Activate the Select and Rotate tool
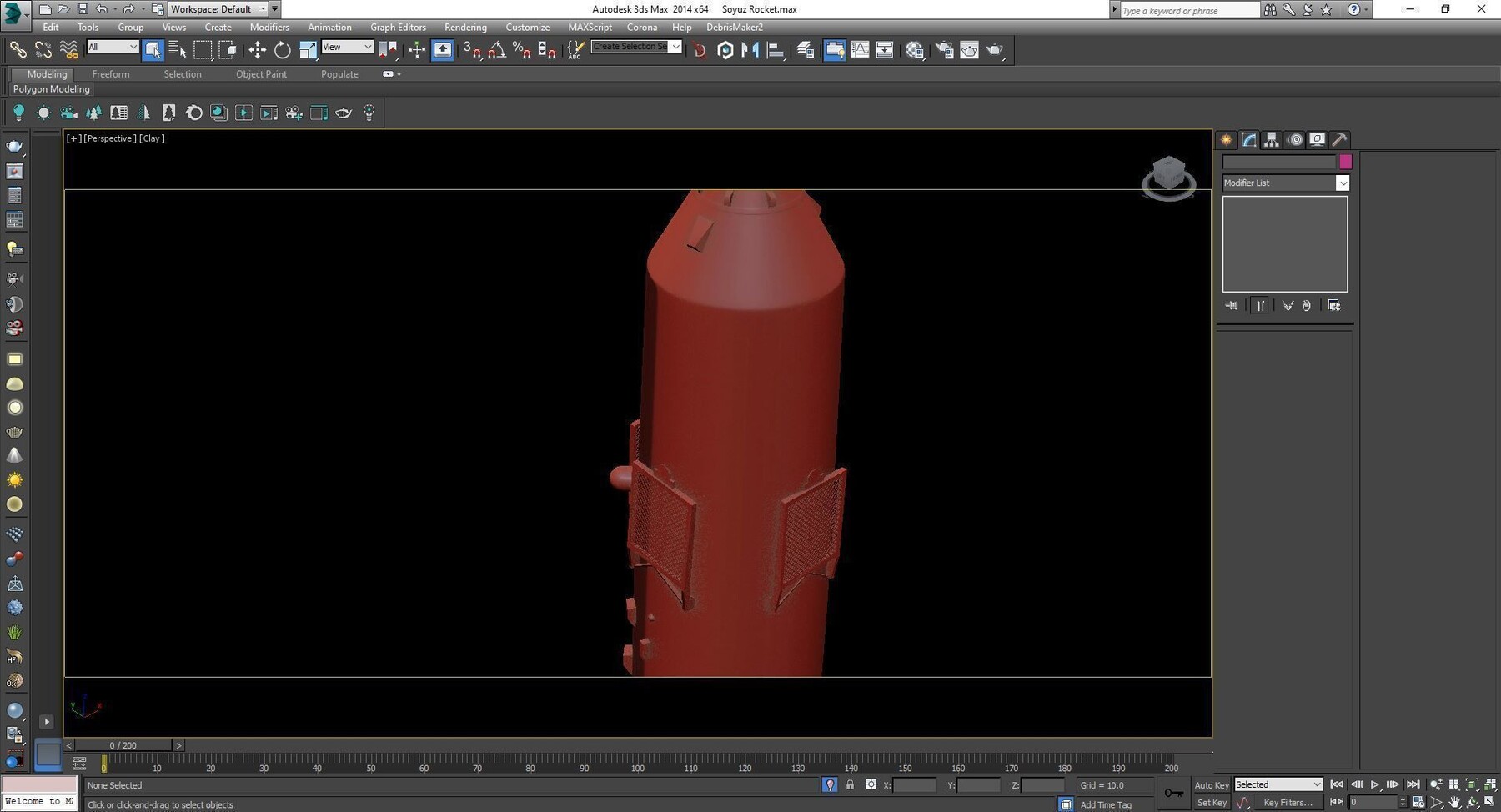The width and height of the screenshot is (1501, 812). click(x=283, y=50)
